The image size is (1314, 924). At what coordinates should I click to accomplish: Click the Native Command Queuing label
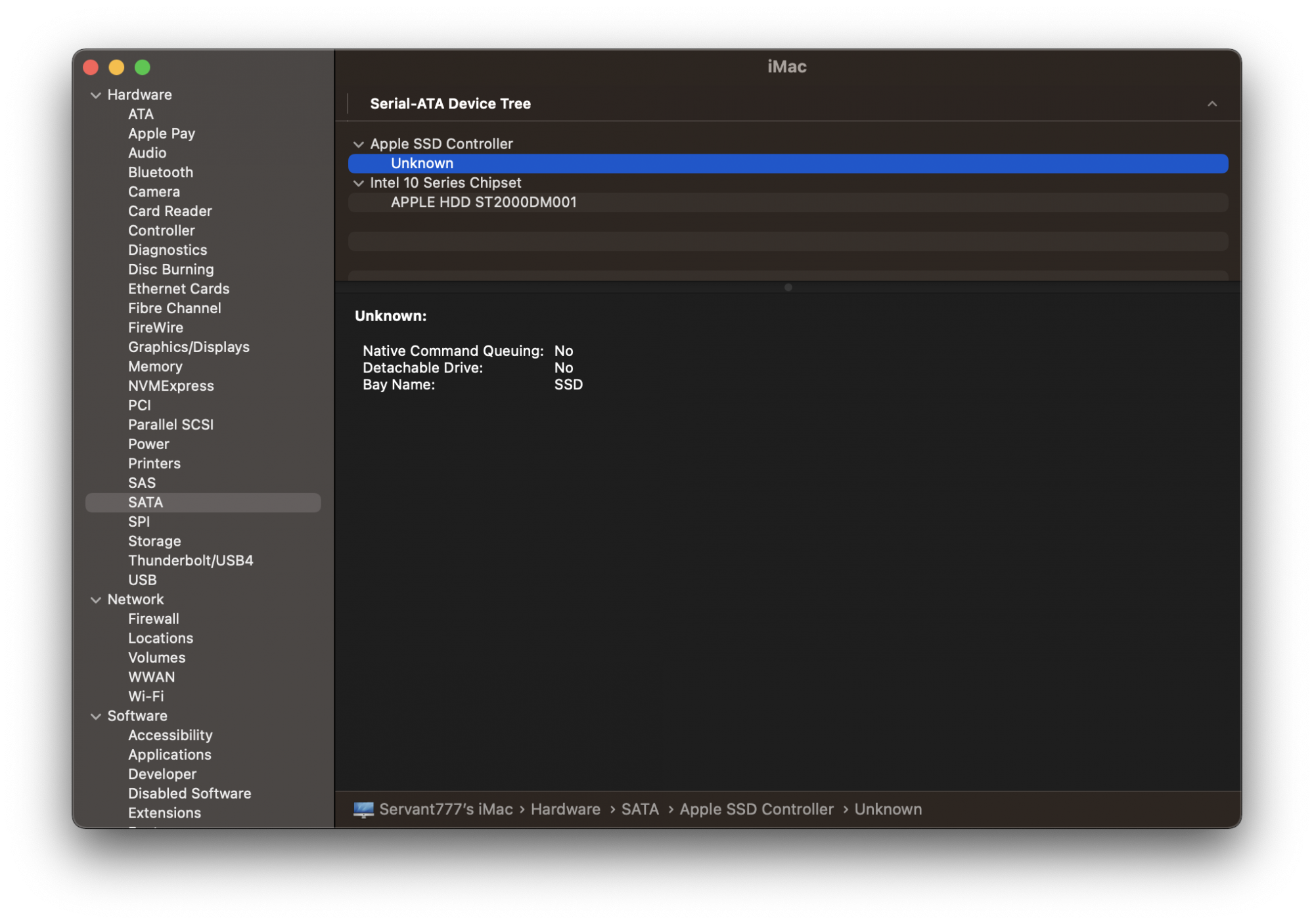(453, 351)
